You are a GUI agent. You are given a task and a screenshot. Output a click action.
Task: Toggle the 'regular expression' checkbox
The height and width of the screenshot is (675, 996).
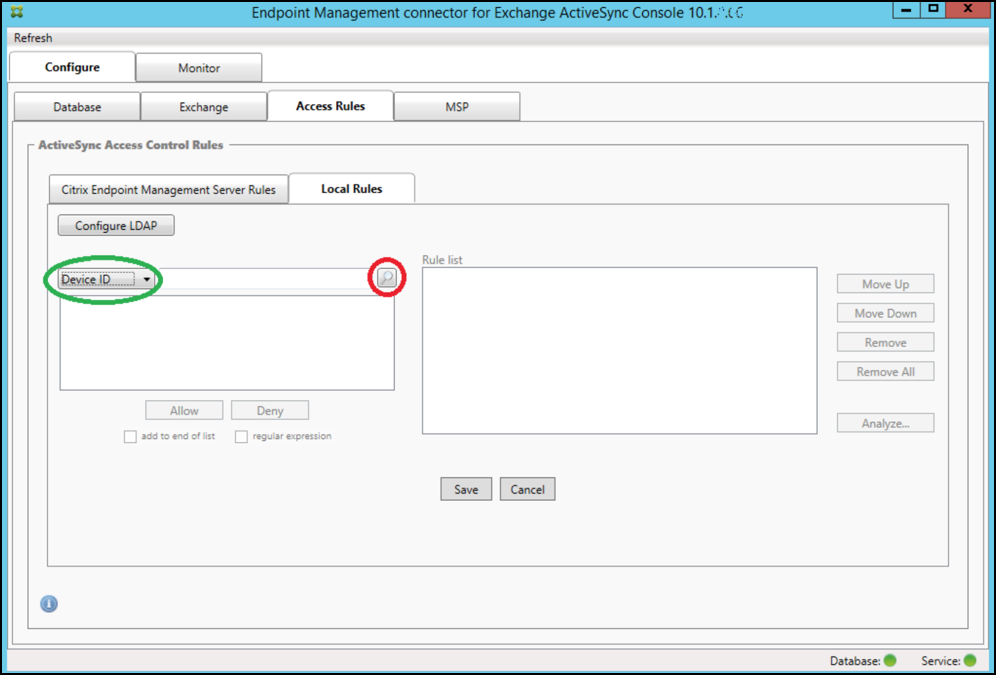[x=241, y=437]
